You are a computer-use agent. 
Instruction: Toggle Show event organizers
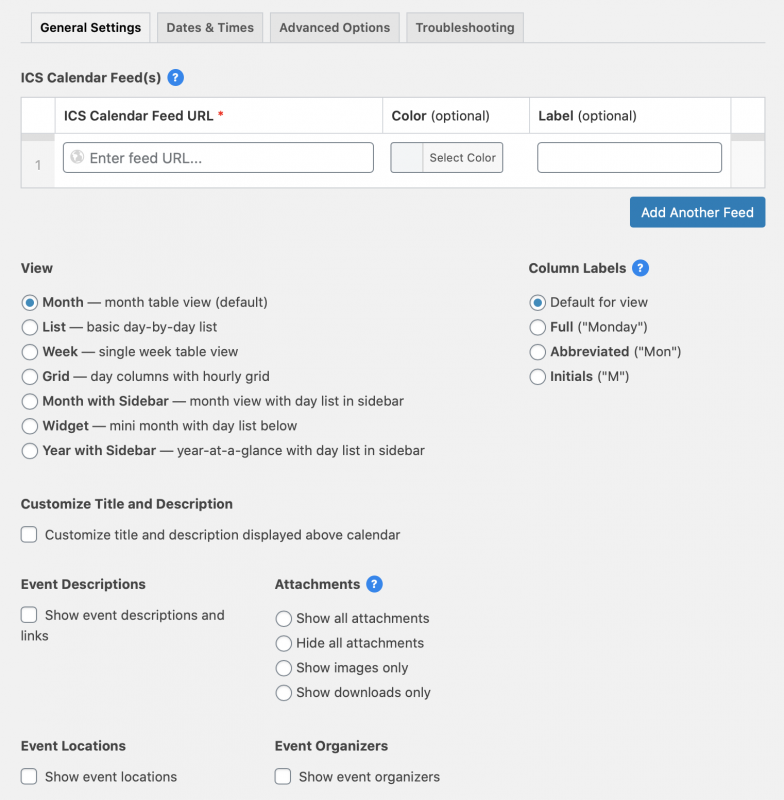[282, 776]
